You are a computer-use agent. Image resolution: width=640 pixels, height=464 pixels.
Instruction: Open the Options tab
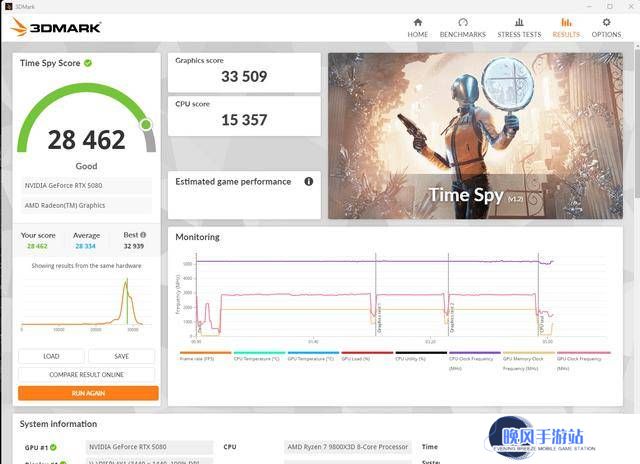click(x=606, y=28)
